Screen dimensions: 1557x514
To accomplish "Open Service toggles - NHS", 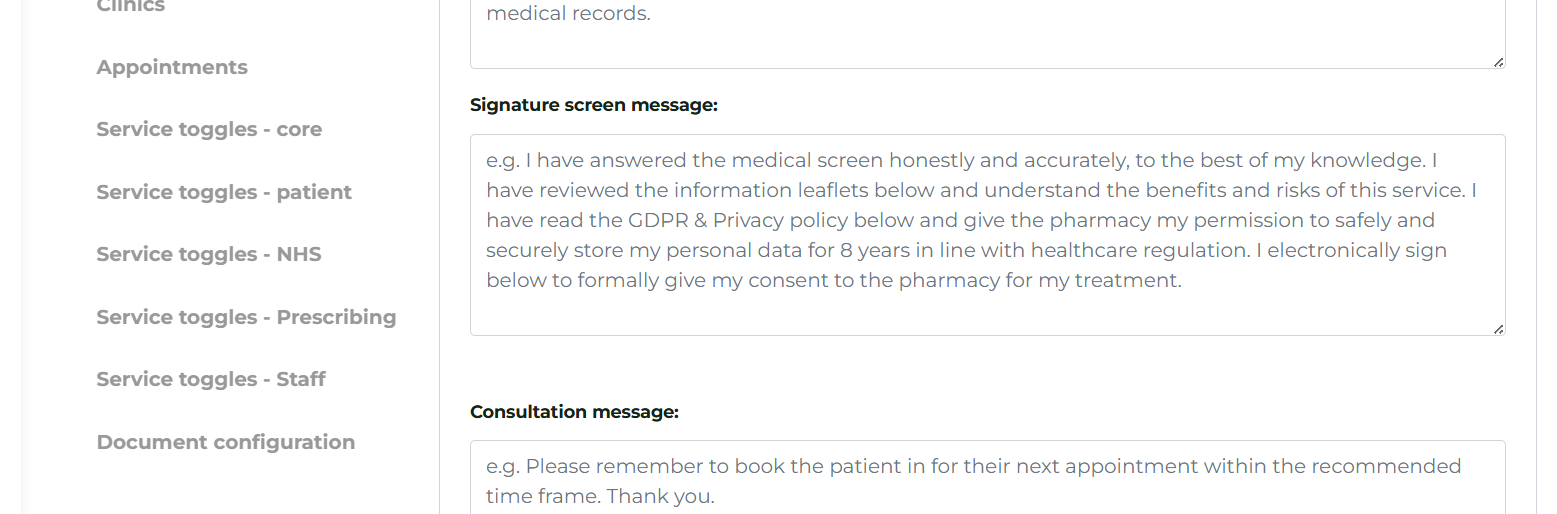I will [x=209, y=254].
